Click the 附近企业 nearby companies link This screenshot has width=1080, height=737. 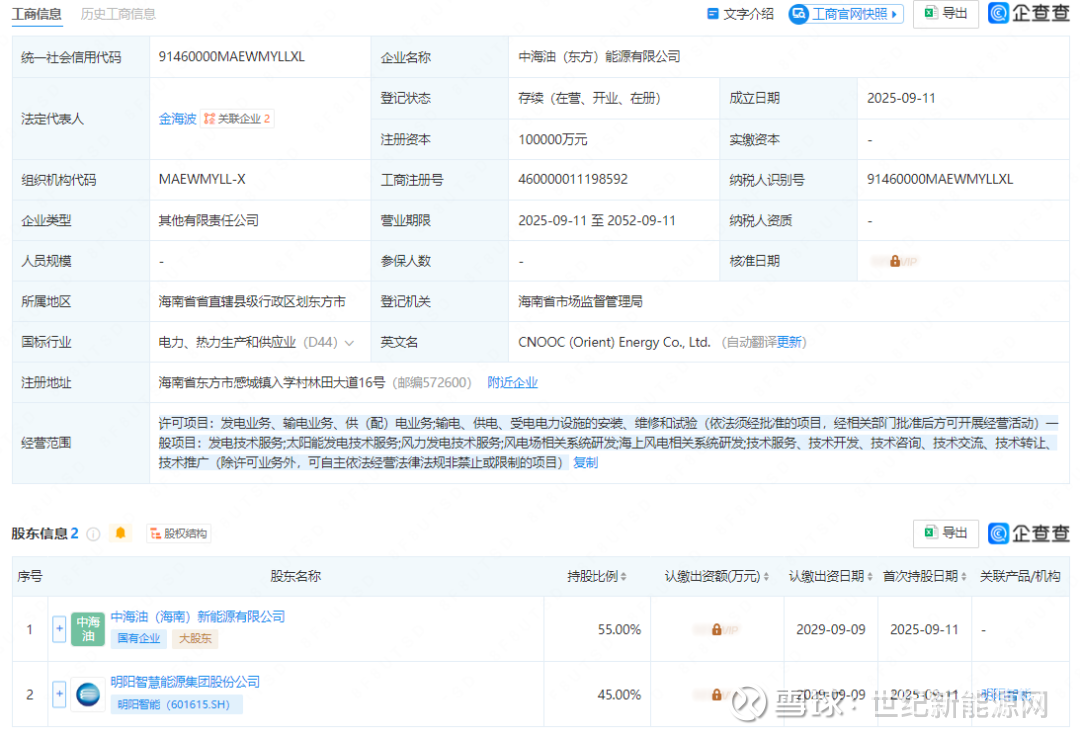[x=512, y=383]
